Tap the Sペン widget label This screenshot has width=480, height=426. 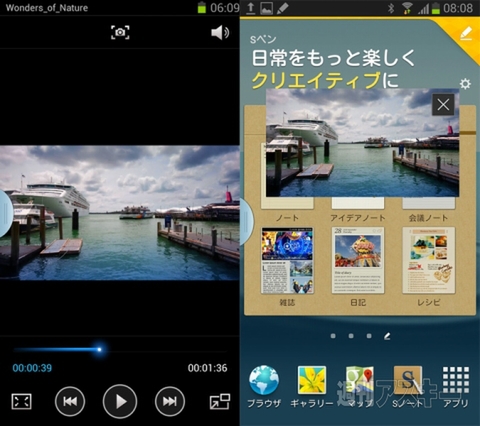(263, 39)
